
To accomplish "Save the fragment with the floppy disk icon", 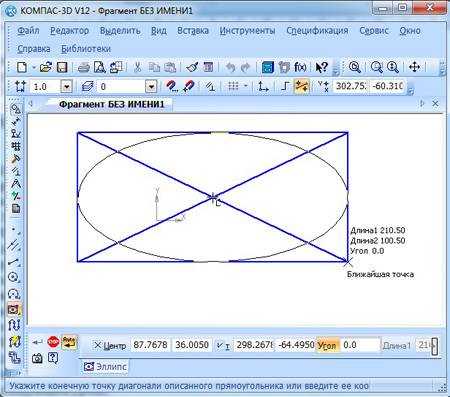I will pyautogui.click(x=62, y=67).
